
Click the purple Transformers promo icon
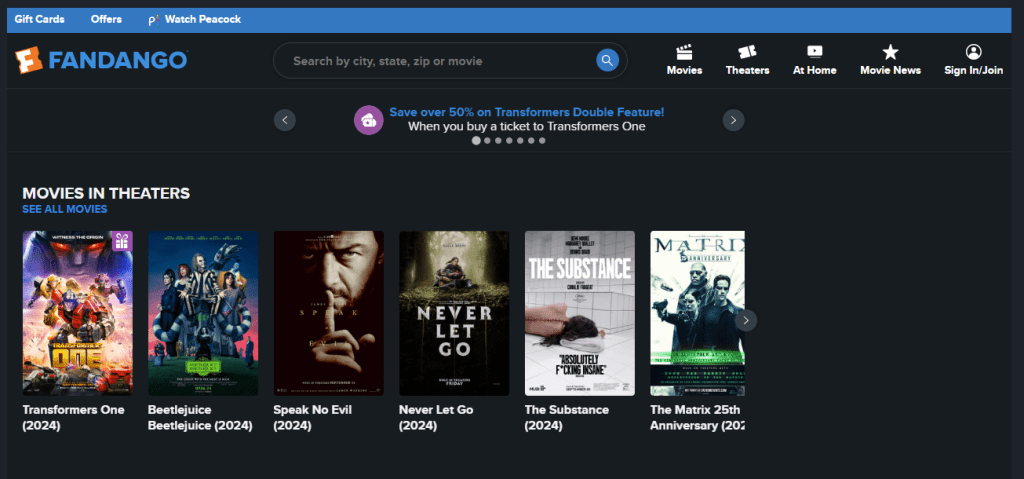click(x=369, y=120)
